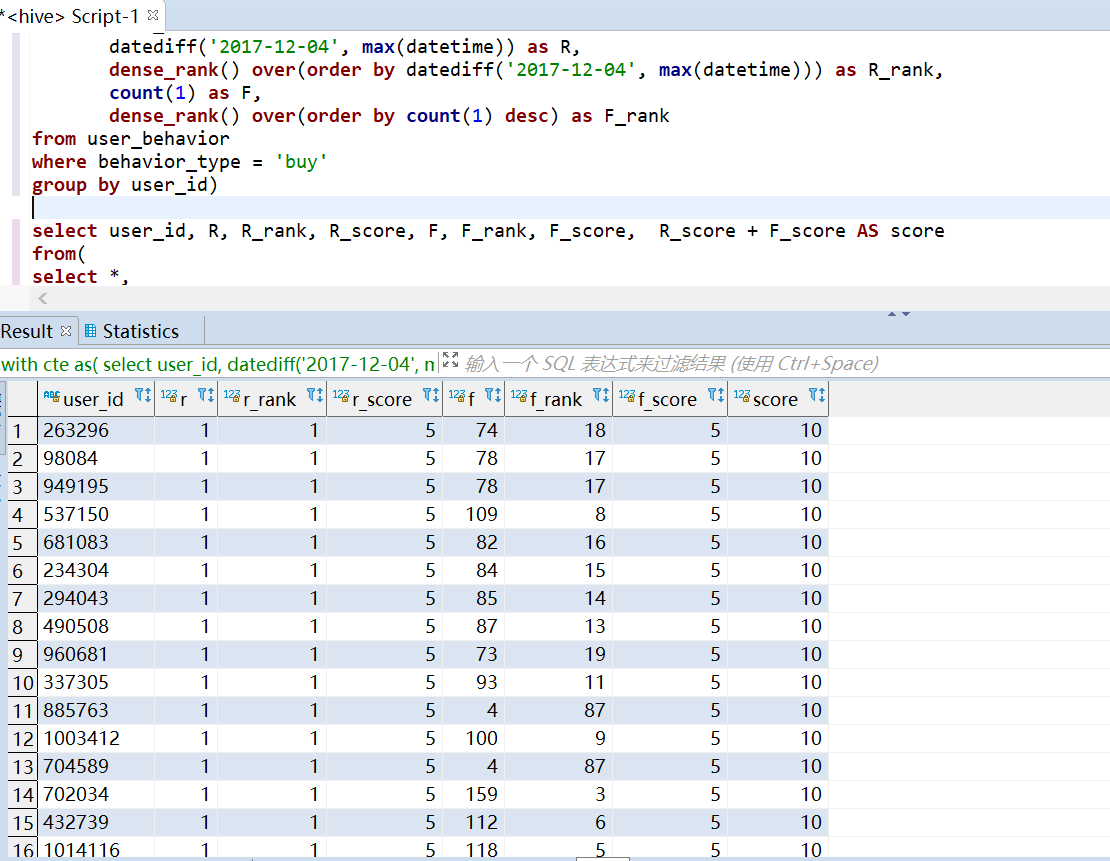This screenshot has width=1110, height=861.
Task: Select the f_score column header
Action: point(668,399)
